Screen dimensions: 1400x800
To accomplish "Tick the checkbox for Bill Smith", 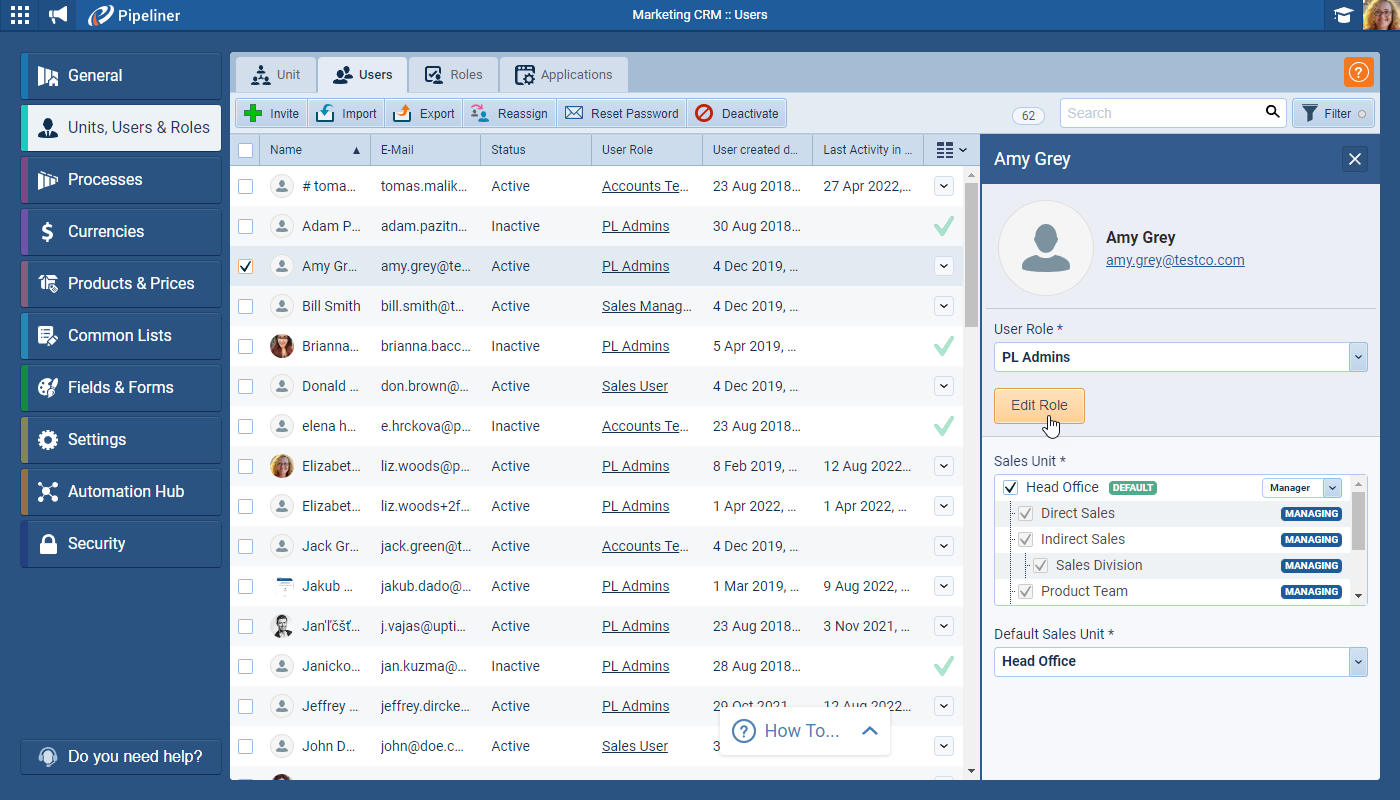I will [x=246, y=306].
